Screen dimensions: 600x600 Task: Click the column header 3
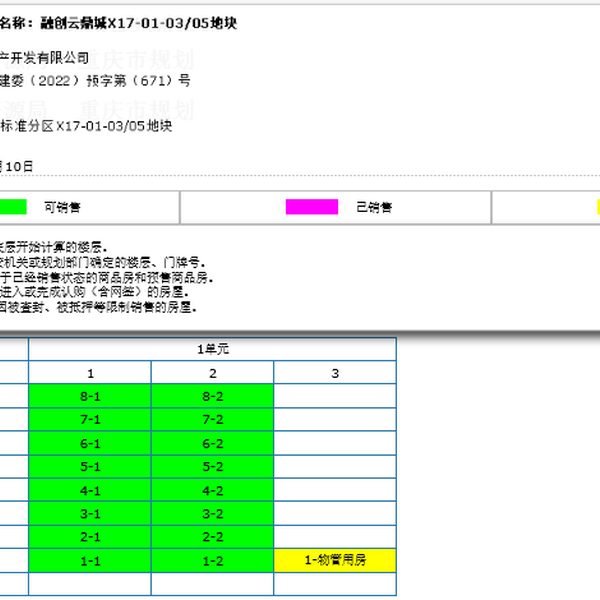pyautogui.click(x=335, y=373)
